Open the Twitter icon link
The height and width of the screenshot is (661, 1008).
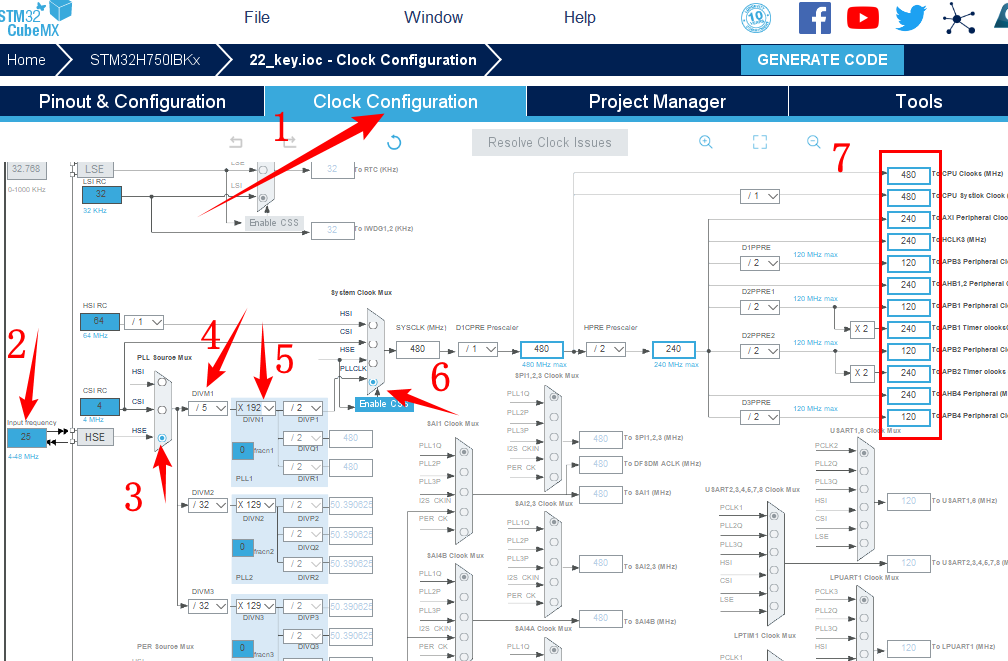(x=911, y=18)
